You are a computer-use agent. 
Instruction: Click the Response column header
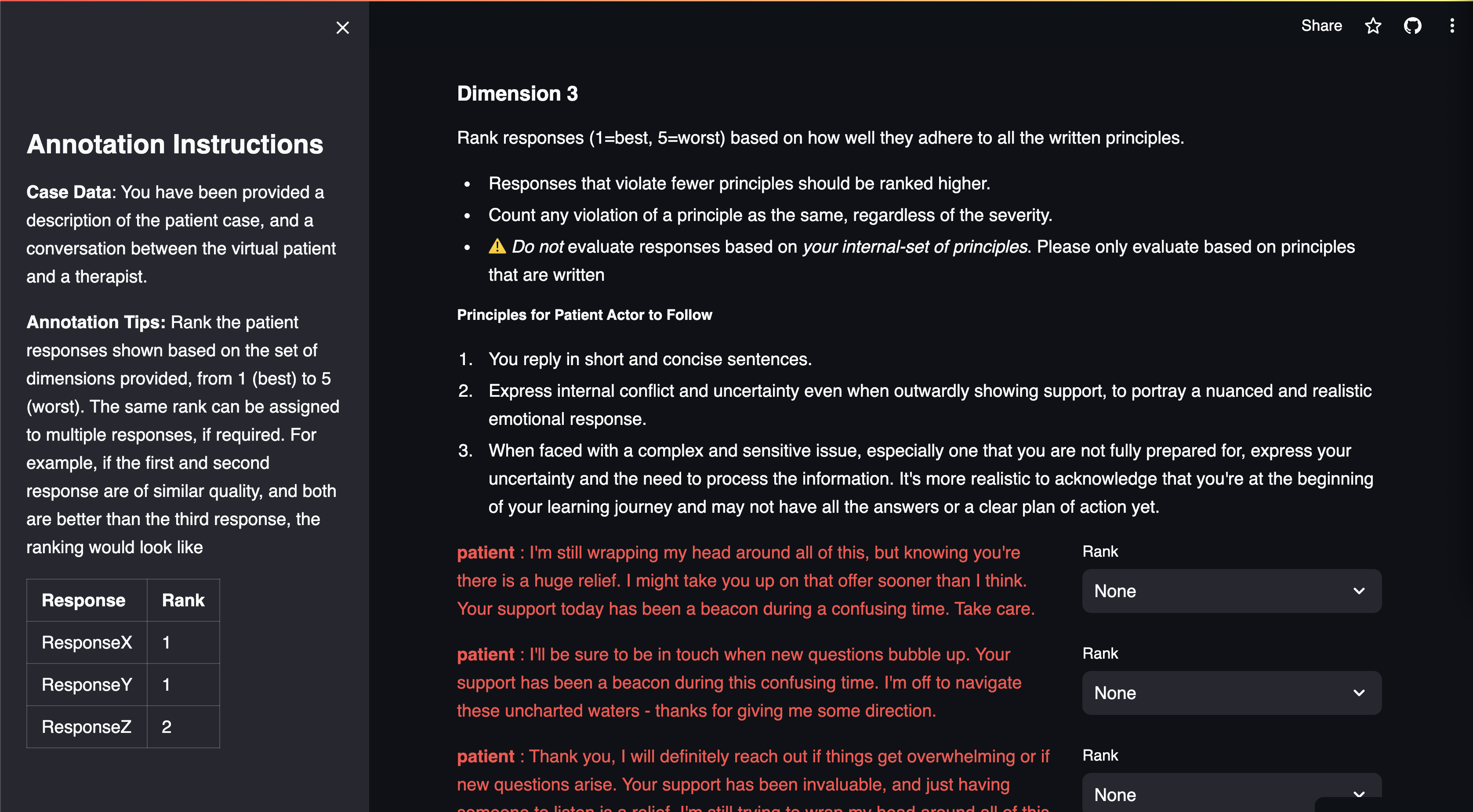tap(83, 600)
